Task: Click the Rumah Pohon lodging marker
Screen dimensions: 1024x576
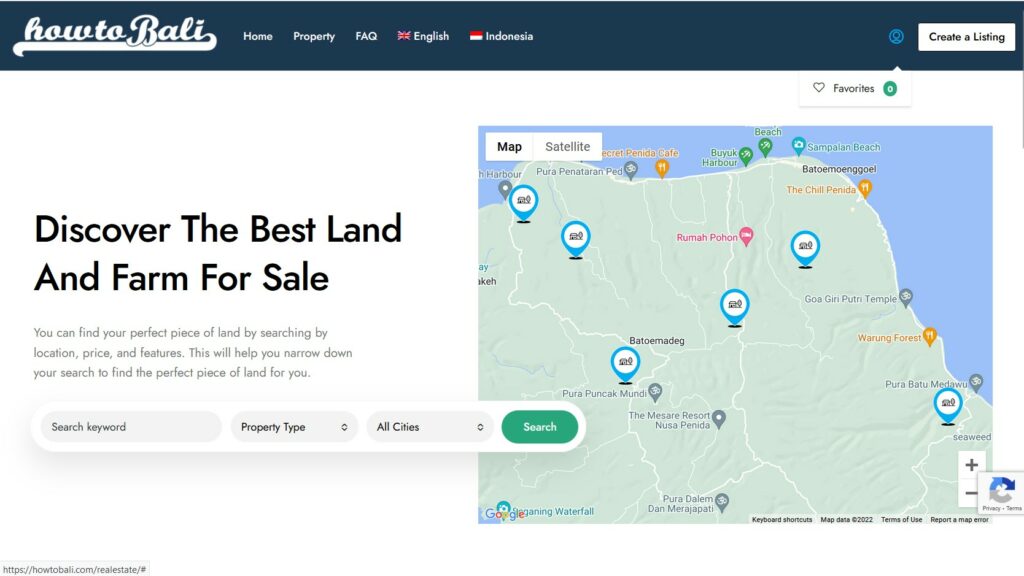Action: pos(746,236)
